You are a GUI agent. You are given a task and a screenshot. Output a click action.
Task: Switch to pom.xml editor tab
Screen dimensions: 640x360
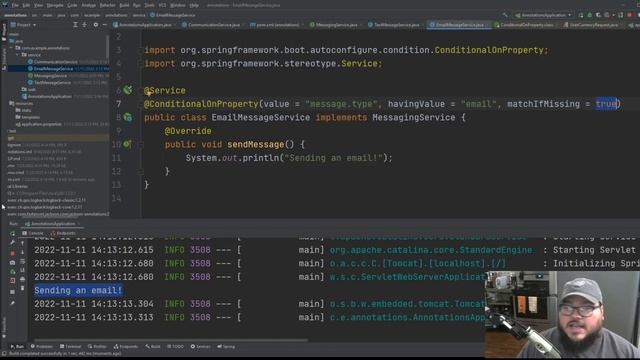[277, 25]
